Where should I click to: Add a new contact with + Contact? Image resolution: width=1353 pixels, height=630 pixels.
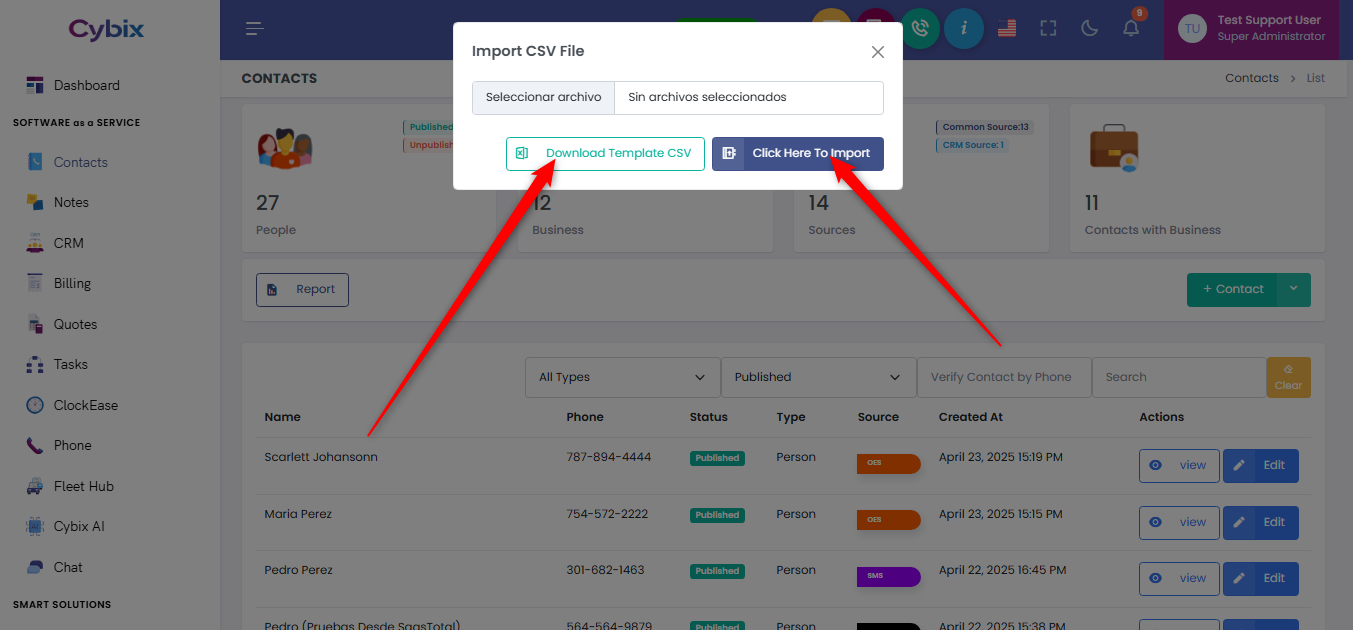tap(1231, 289)
